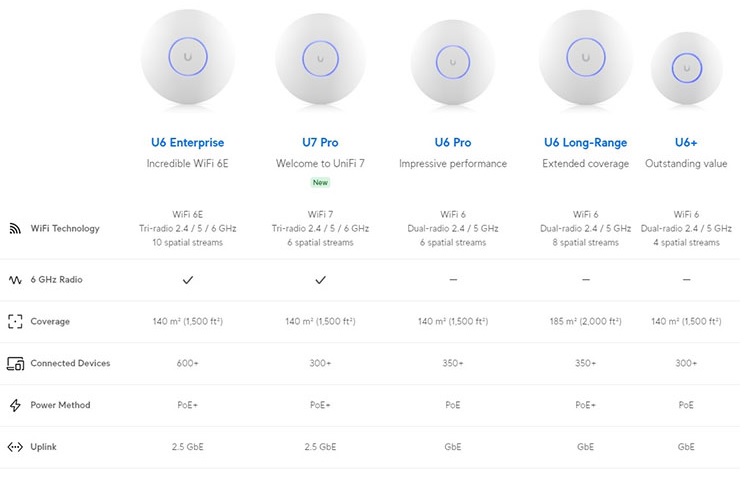Screen dimensions: 745x490
Task: Click the Connected Devices icon
Action: (x=15, y=364)
